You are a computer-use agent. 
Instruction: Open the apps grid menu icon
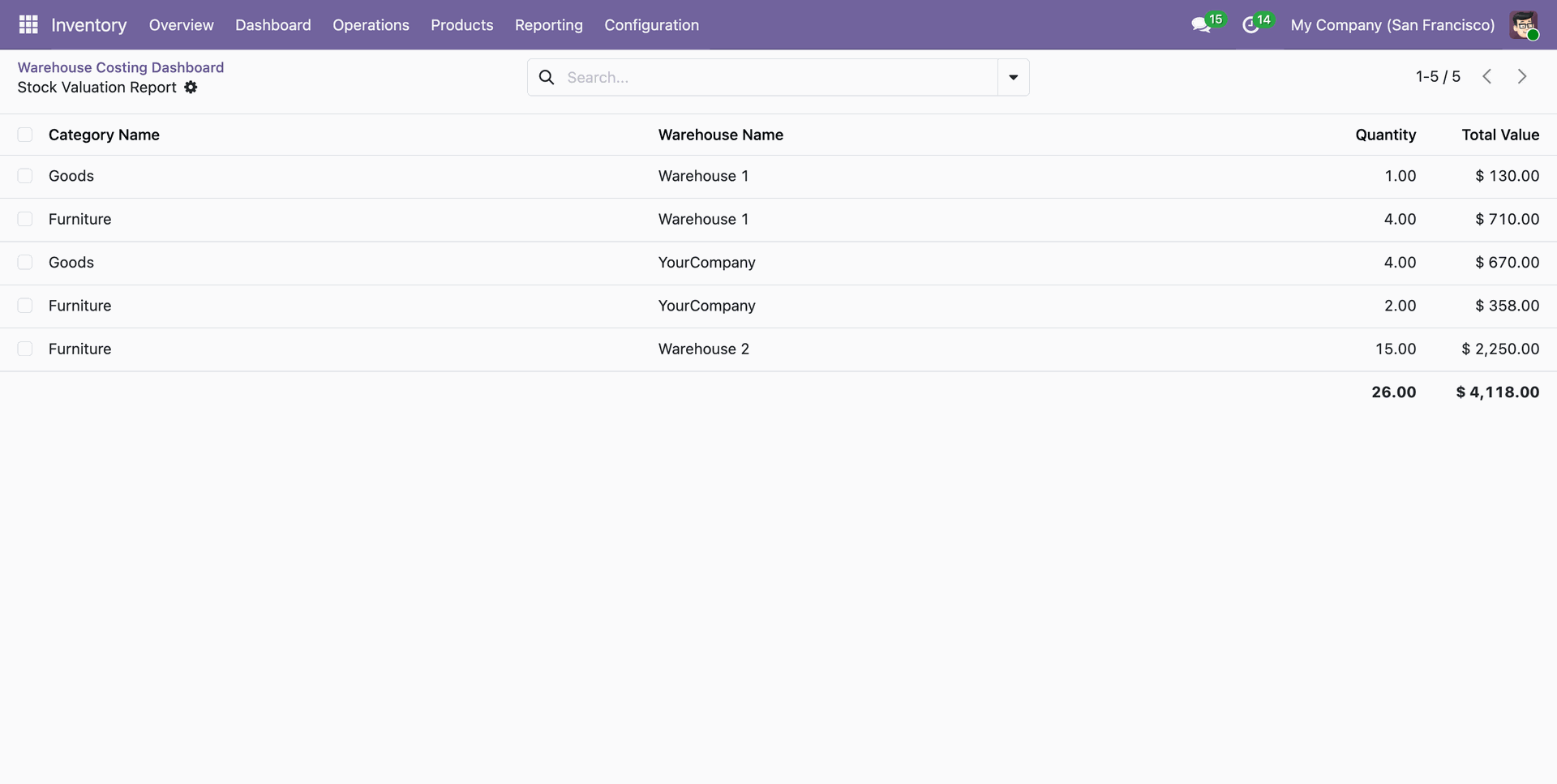tap(28, 25)
